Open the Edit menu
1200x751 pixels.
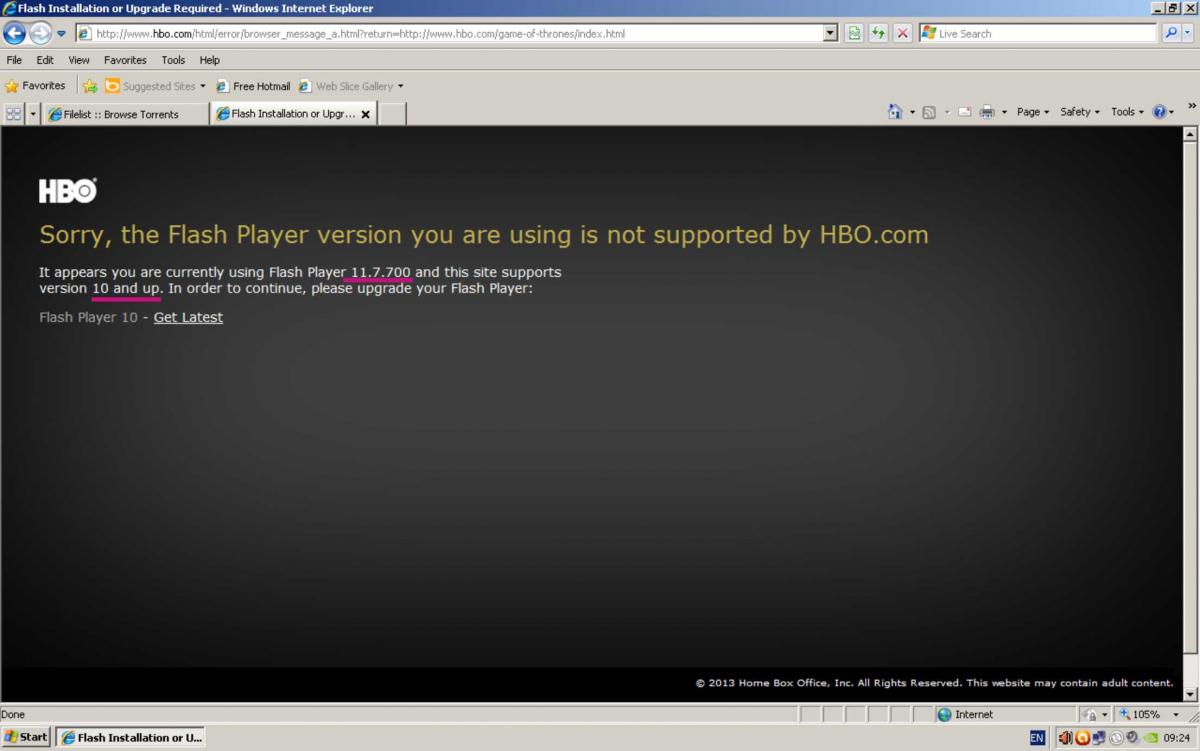tap(45, 60)
